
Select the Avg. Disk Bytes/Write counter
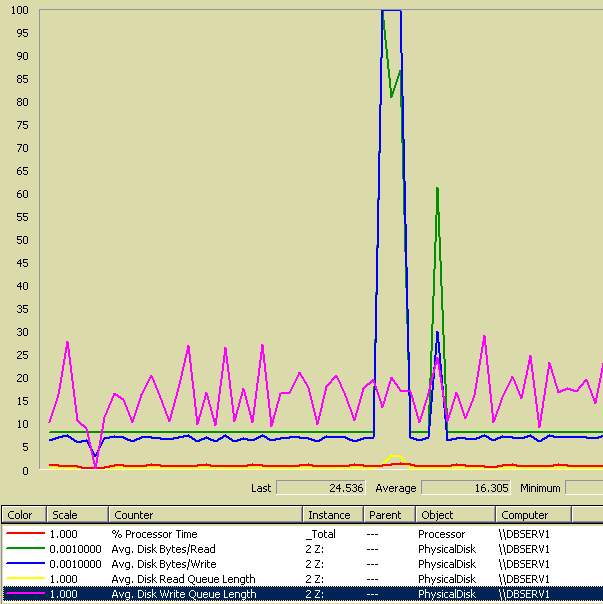click(x=165, y=564)
